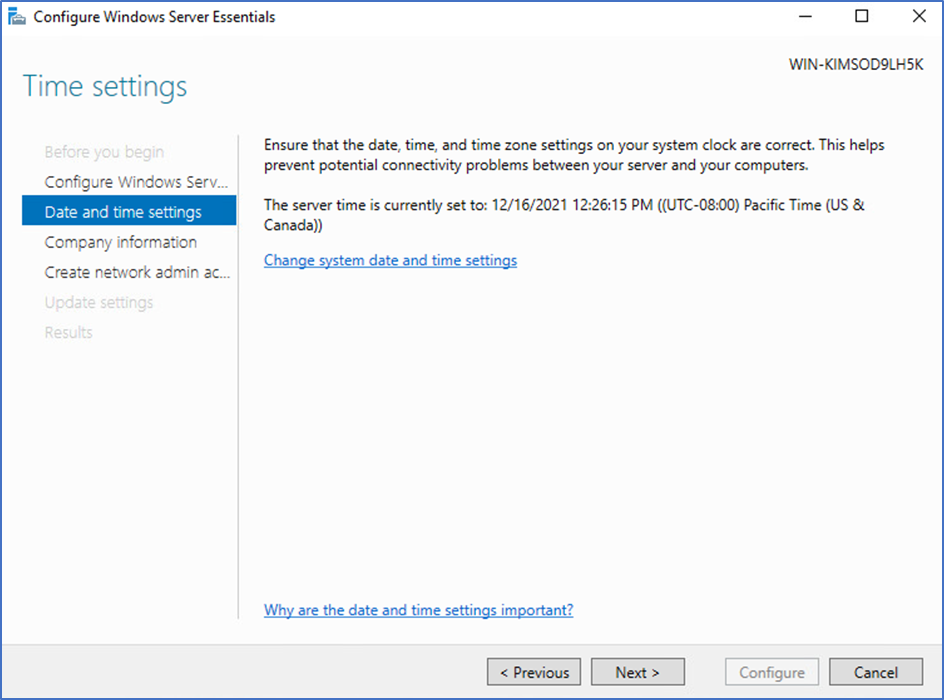Click the Windows Server Essentials title bar icon
944x700 pixels.
16,17
